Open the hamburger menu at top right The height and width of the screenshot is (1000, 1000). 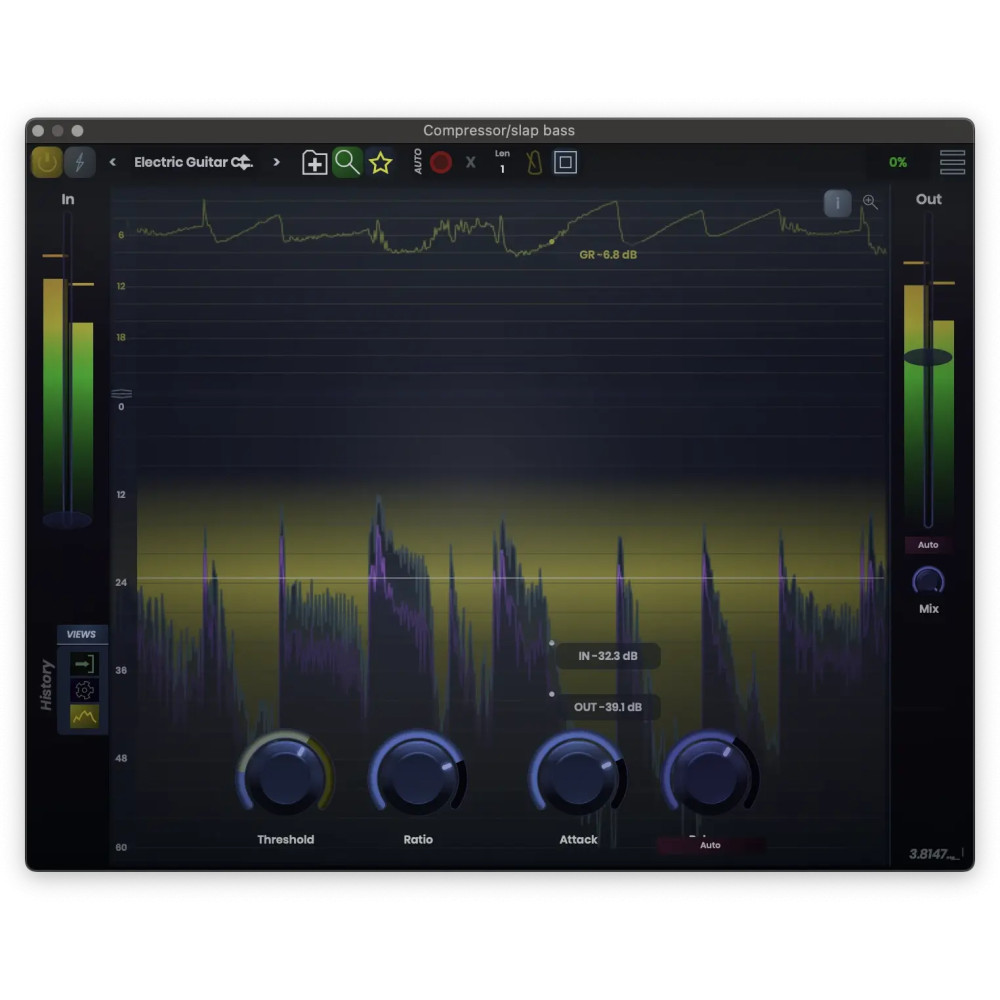point(951,161)
